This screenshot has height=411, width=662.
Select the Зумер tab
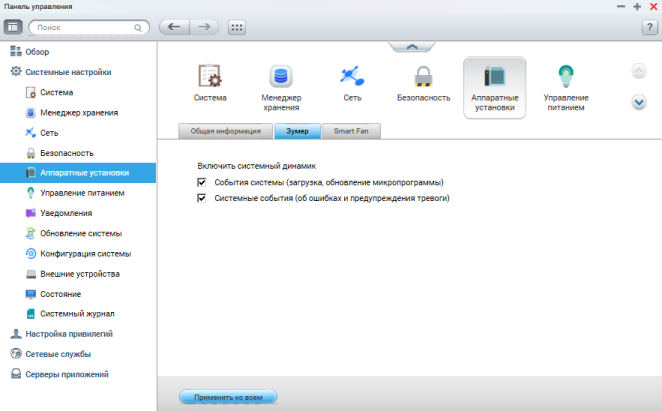coord(297,131)
